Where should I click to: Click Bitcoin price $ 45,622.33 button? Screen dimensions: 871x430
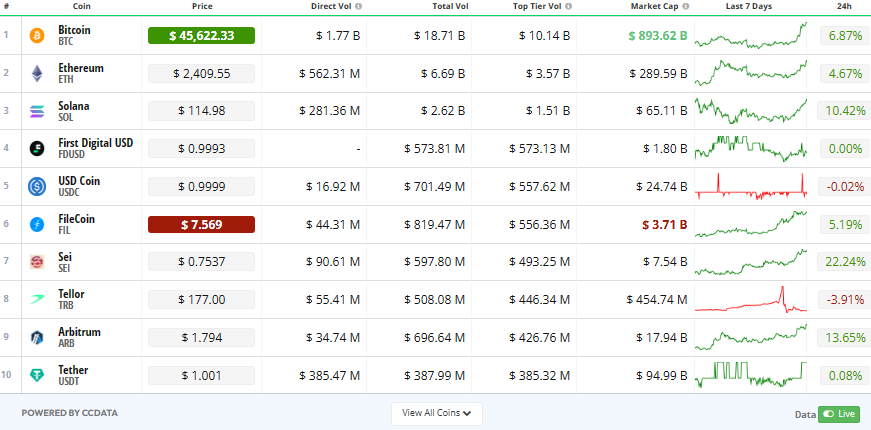[x=201, y=36]
